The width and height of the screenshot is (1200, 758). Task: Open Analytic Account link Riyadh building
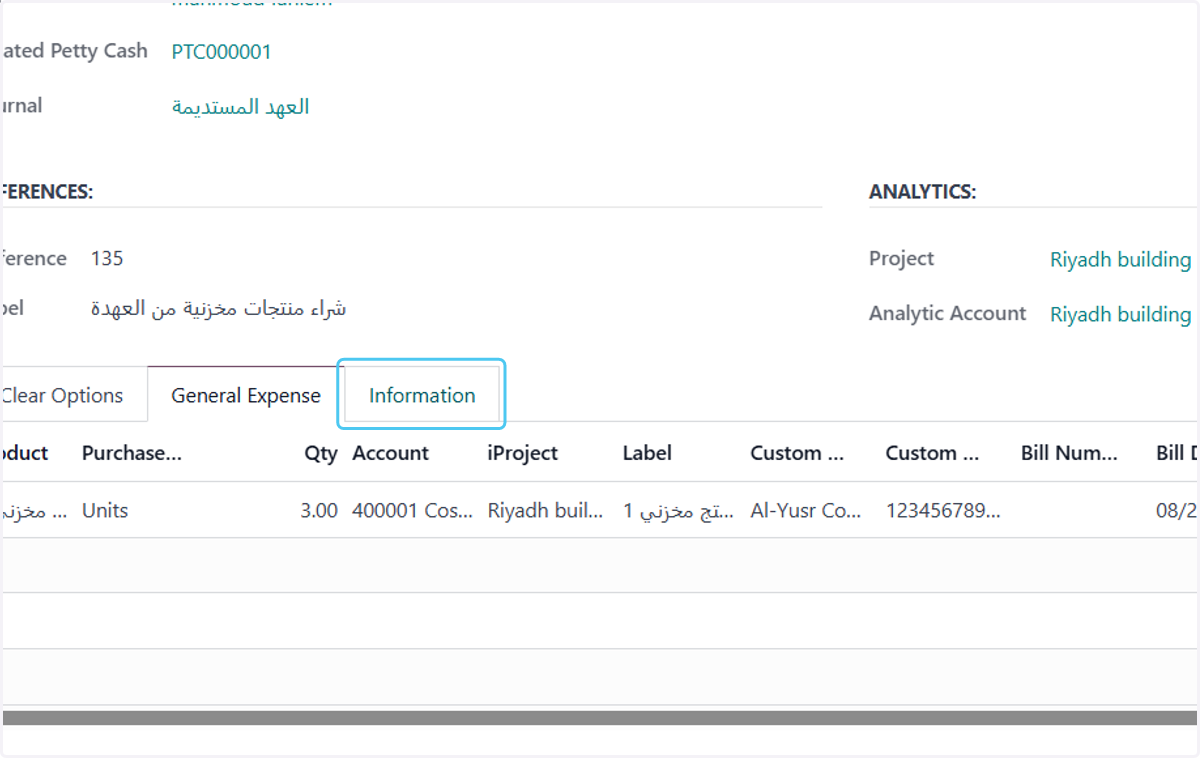click(1120, 315)
